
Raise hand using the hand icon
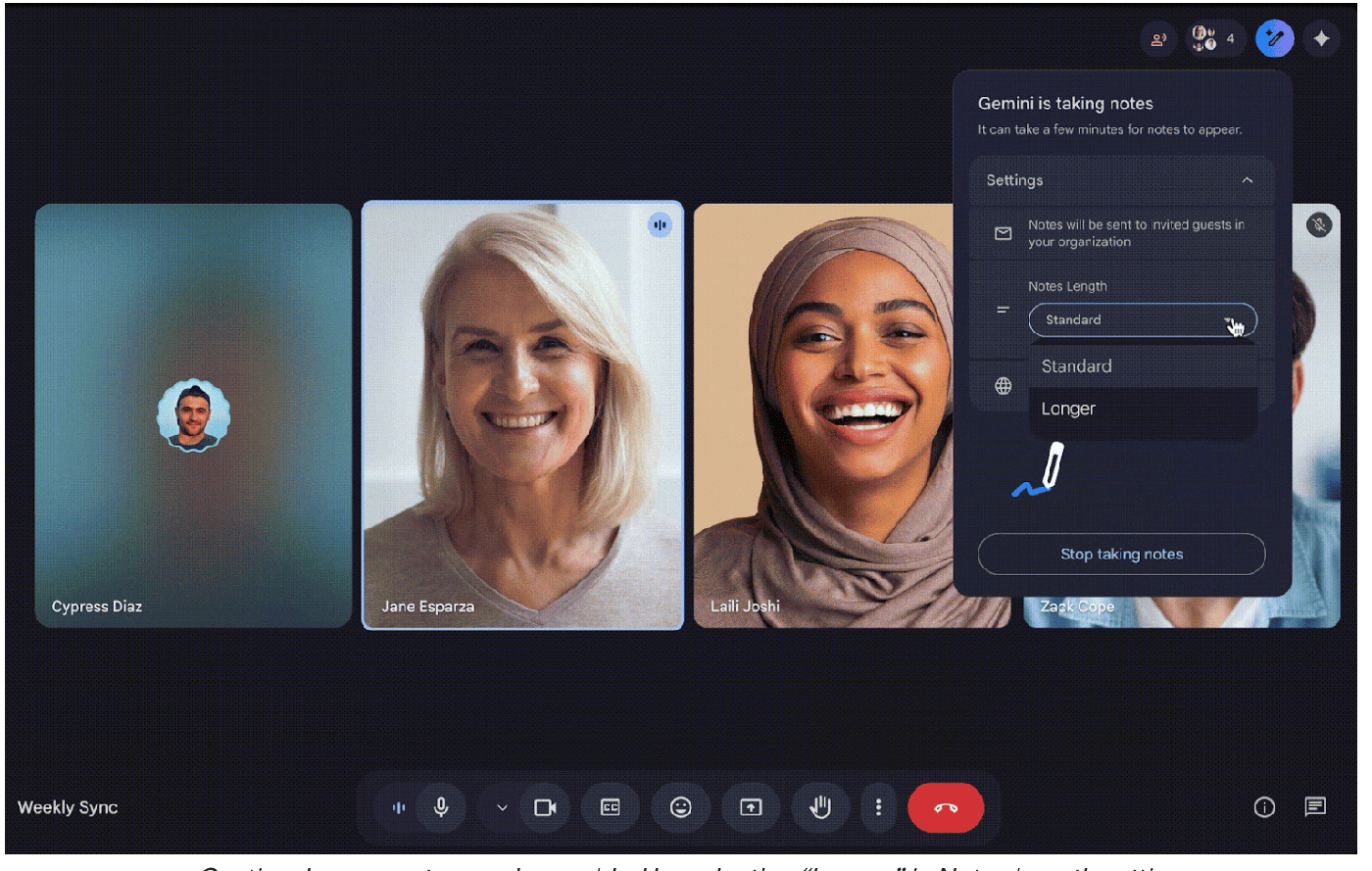[x=819, y=807]
